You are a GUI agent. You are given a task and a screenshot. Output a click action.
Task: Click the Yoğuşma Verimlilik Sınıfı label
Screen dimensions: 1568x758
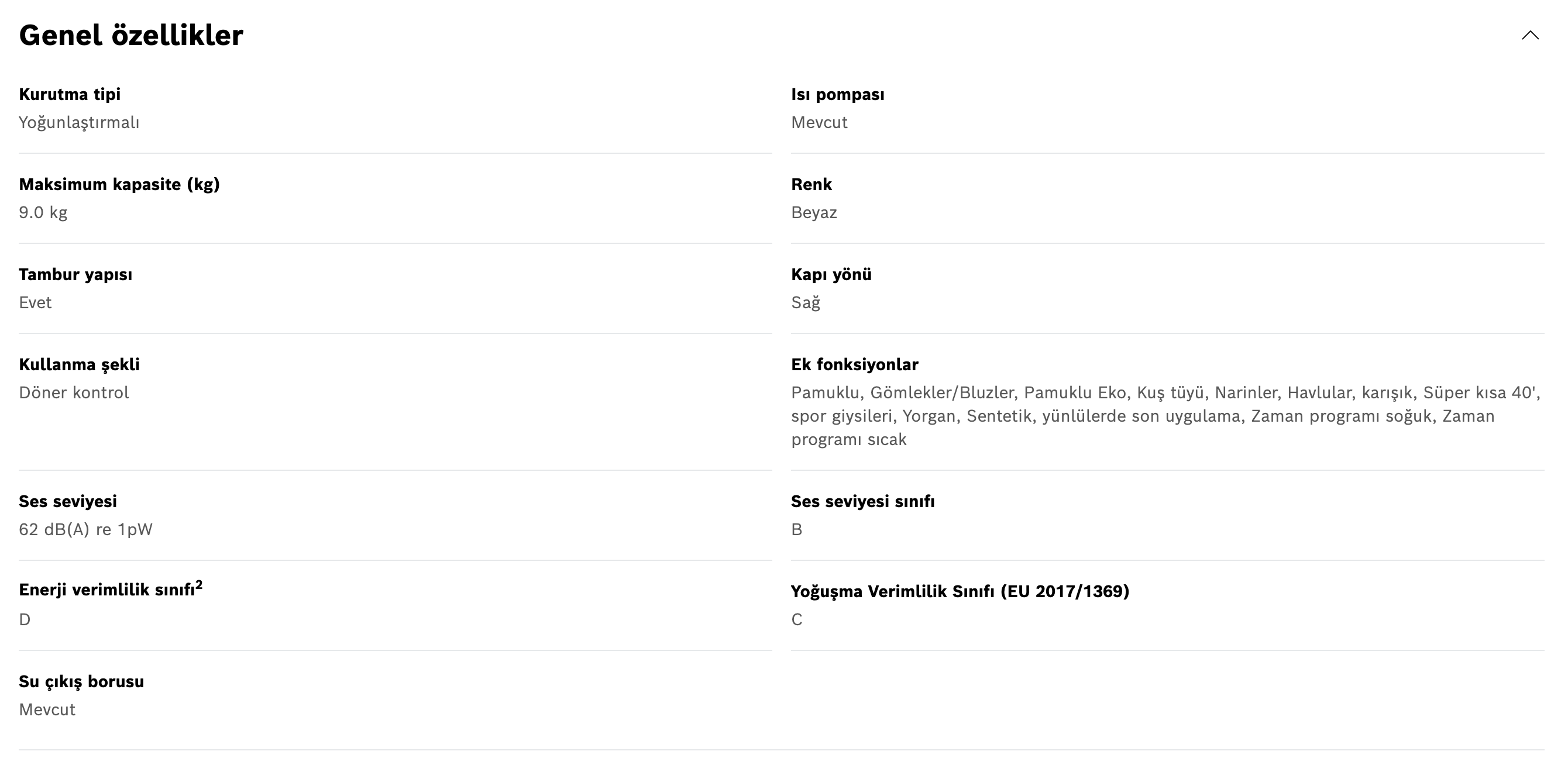[x=960, y=591]
